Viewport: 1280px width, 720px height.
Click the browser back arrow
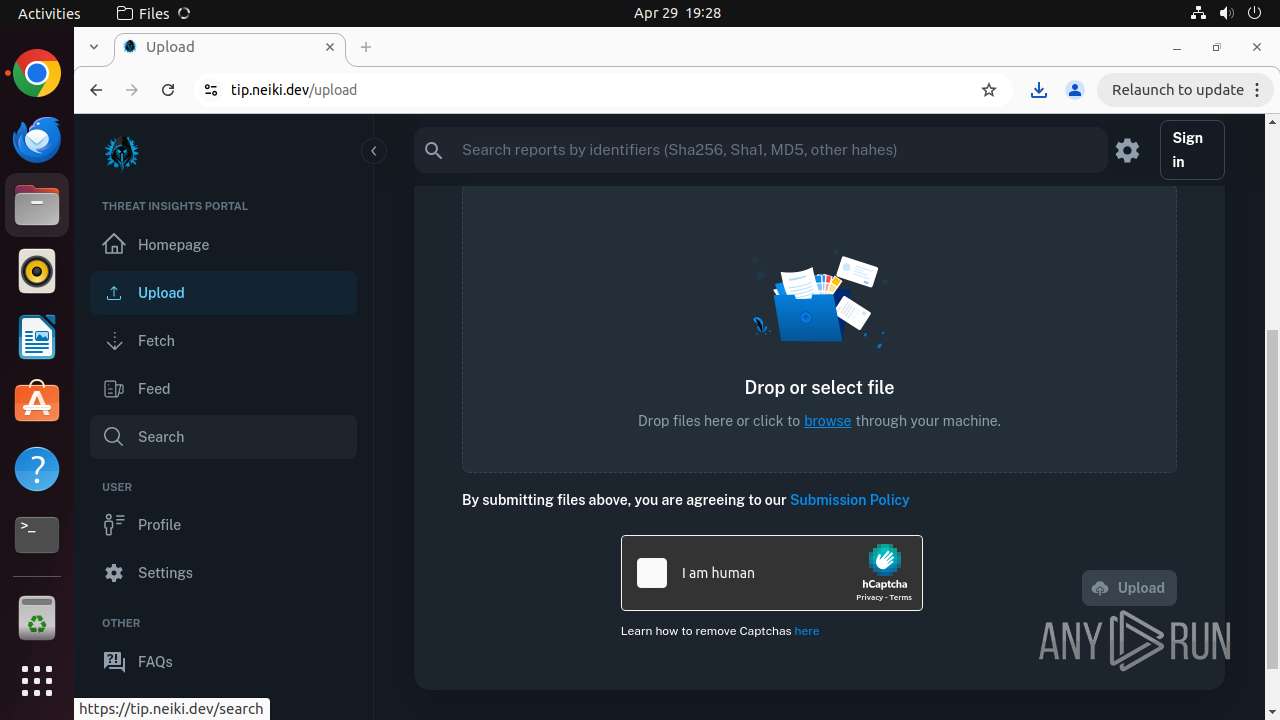click(96, 90)
